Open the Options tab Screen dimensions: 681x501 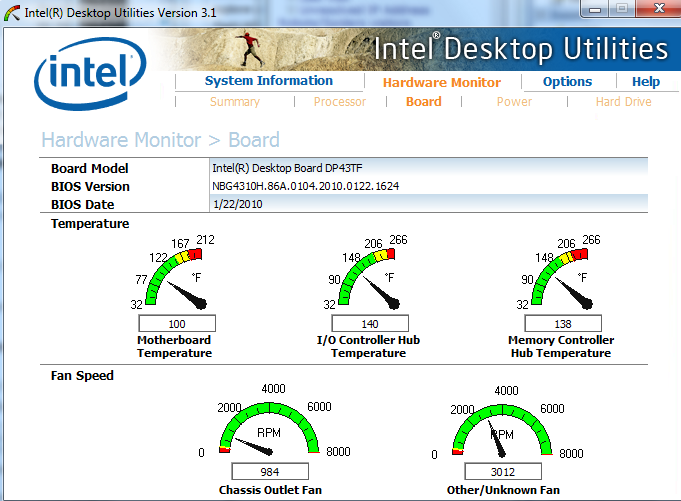pos(567,82)
